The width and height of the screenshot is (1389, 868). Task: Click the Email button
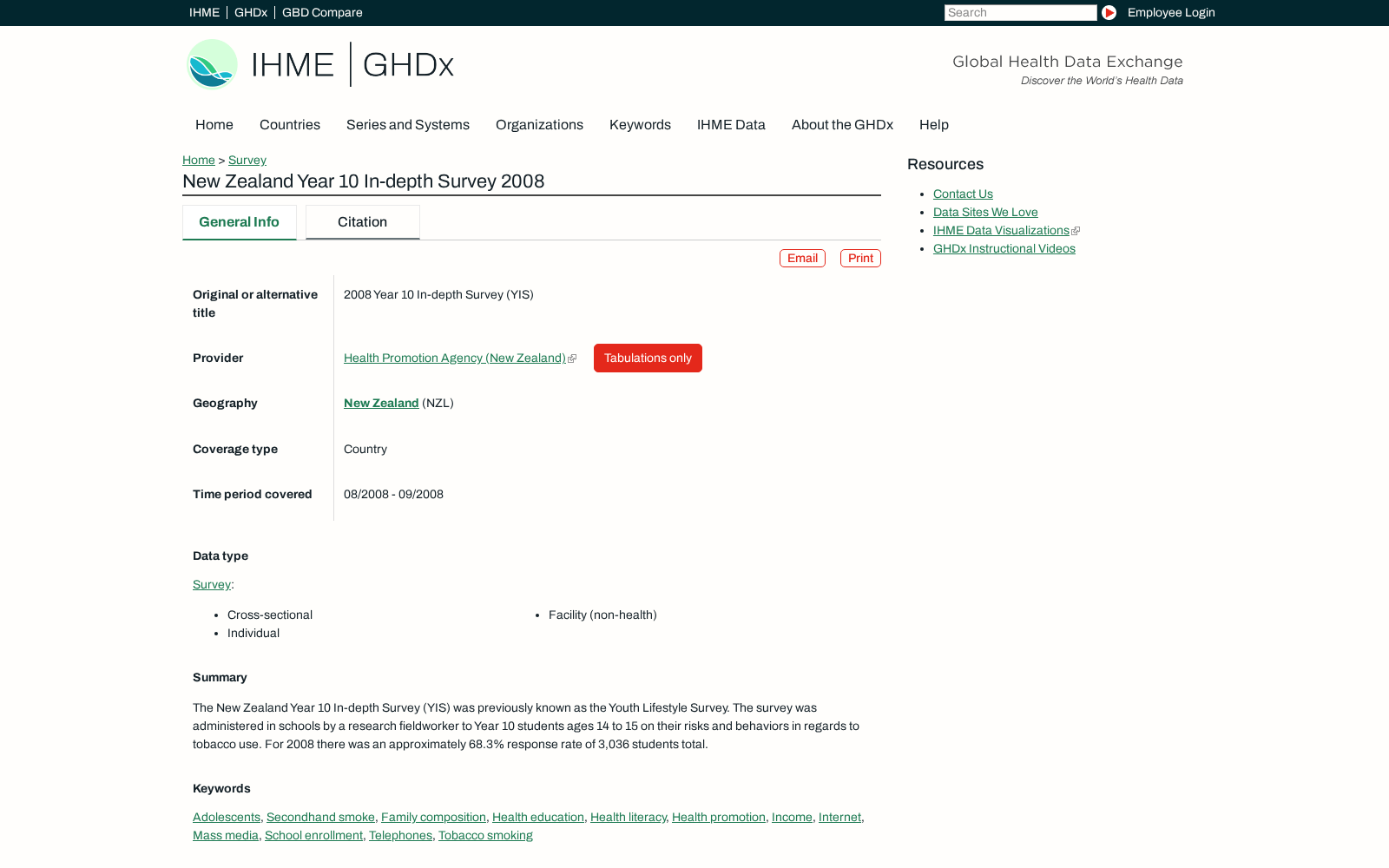click(x=802, y=258)
